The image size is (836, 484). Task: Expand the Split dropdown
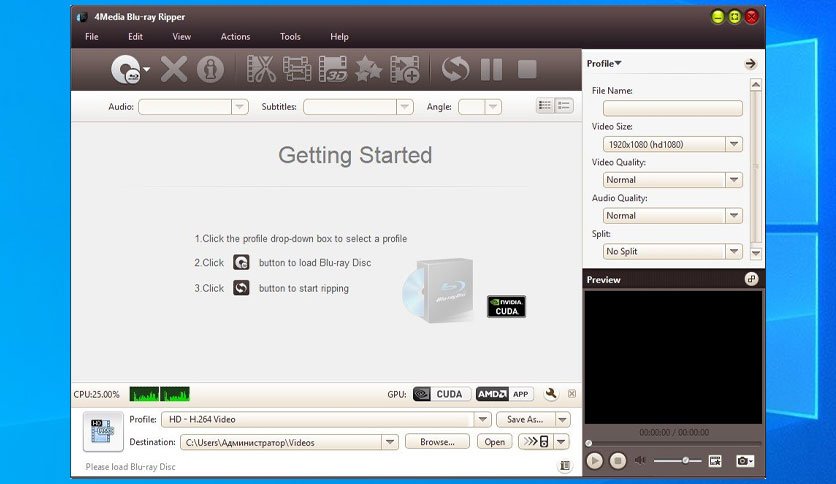[x=734, y=252]
